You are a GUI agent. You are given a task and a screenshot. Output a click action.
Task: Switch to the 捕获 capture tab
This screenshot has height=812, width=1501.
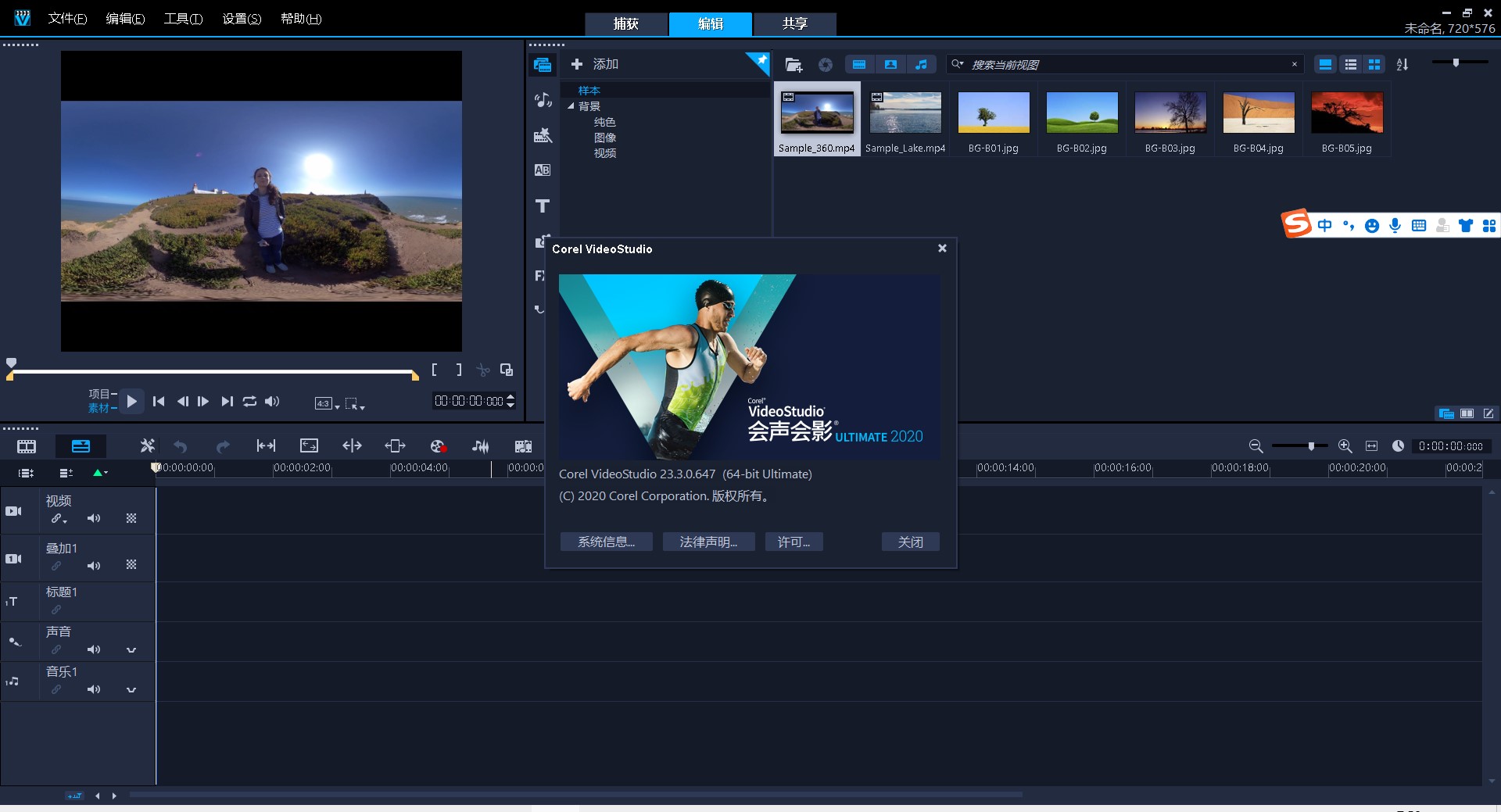pyautogui.click(x=626, y=23)
